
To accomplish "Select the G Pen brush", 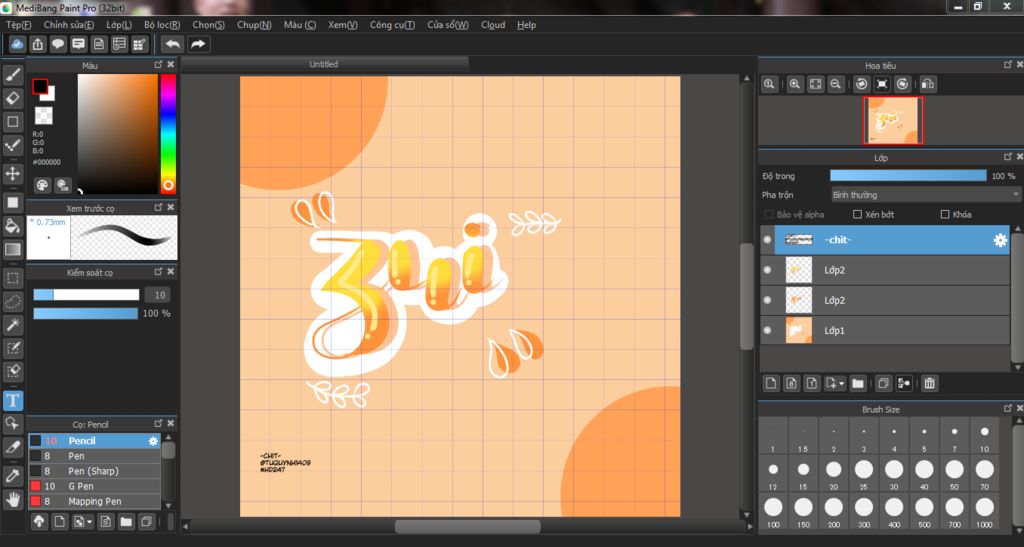I will pos(94,486).
